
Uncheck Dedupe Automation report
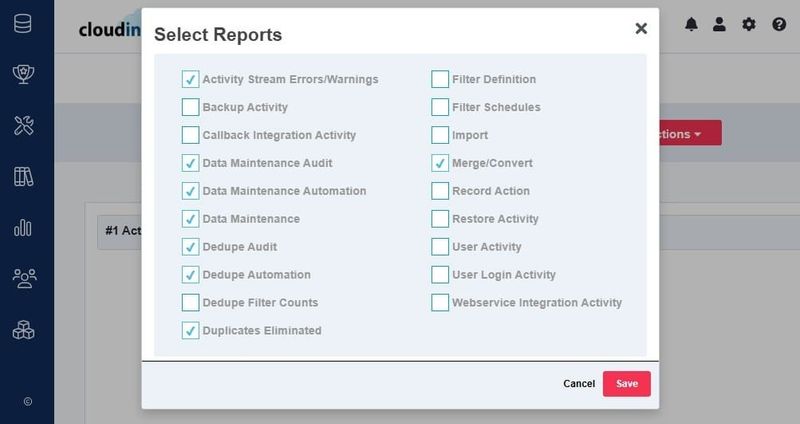click(190, 275)
